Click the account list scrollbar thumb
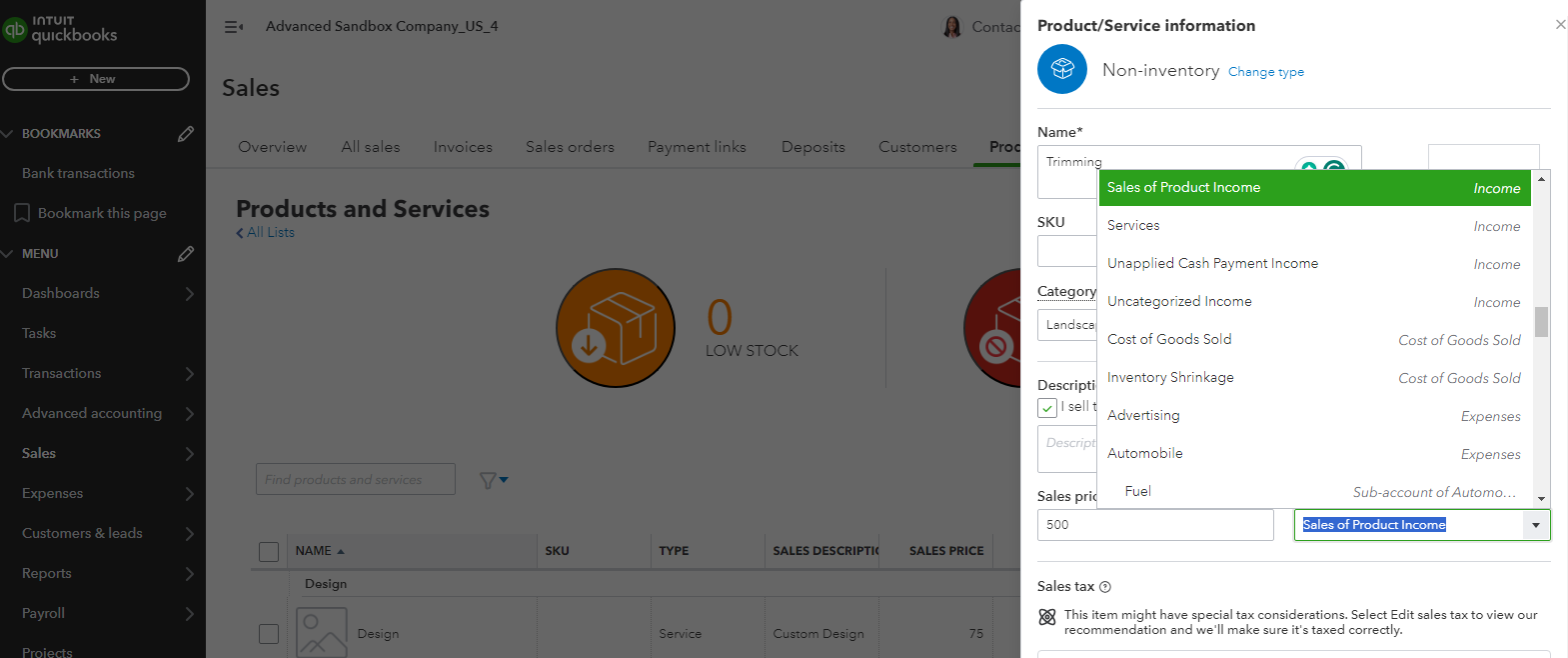 coord(1541,322)
